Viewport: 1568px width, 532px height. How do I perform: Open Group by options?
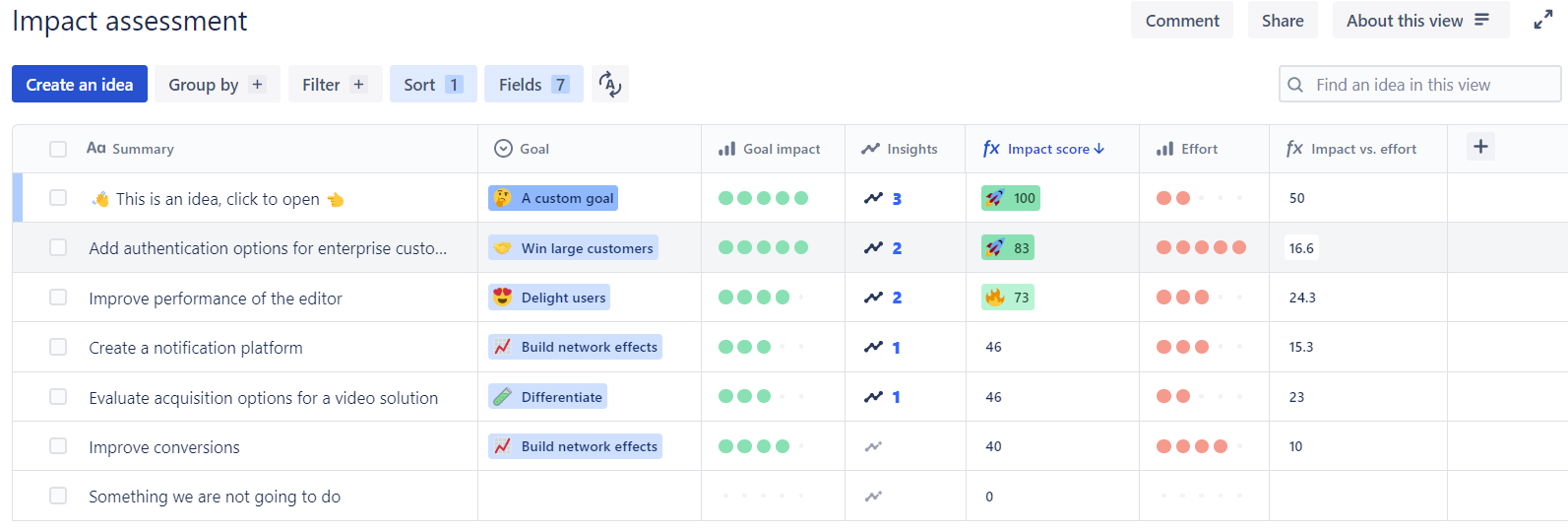217,84
